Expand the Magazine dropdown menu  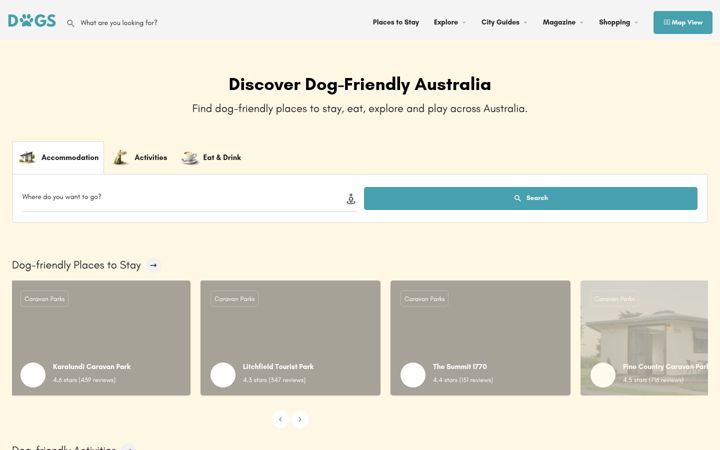[x=563, y=22]
